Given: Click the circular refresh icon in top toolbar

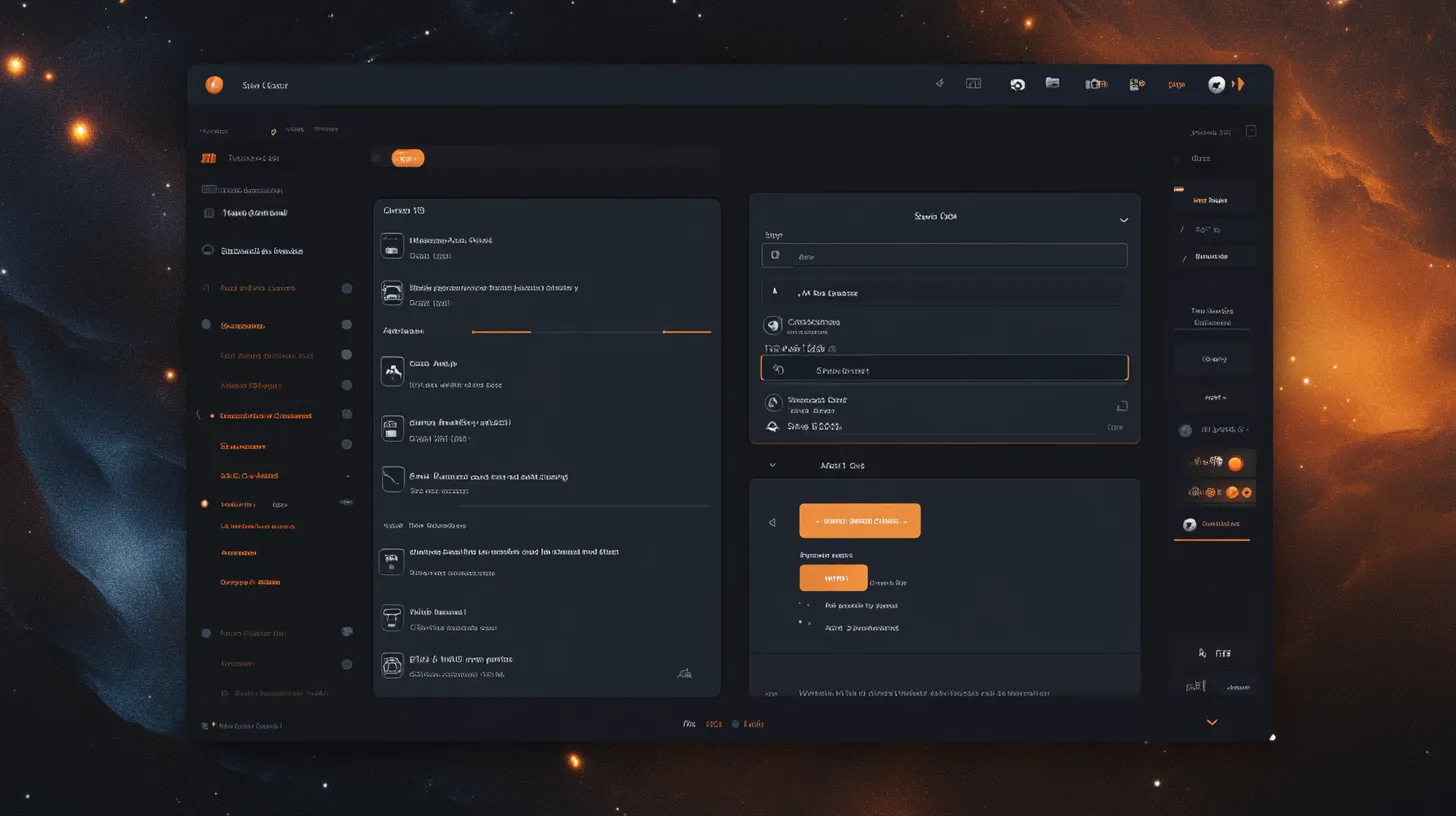Looking at the screenshot, I should 1017,85.
